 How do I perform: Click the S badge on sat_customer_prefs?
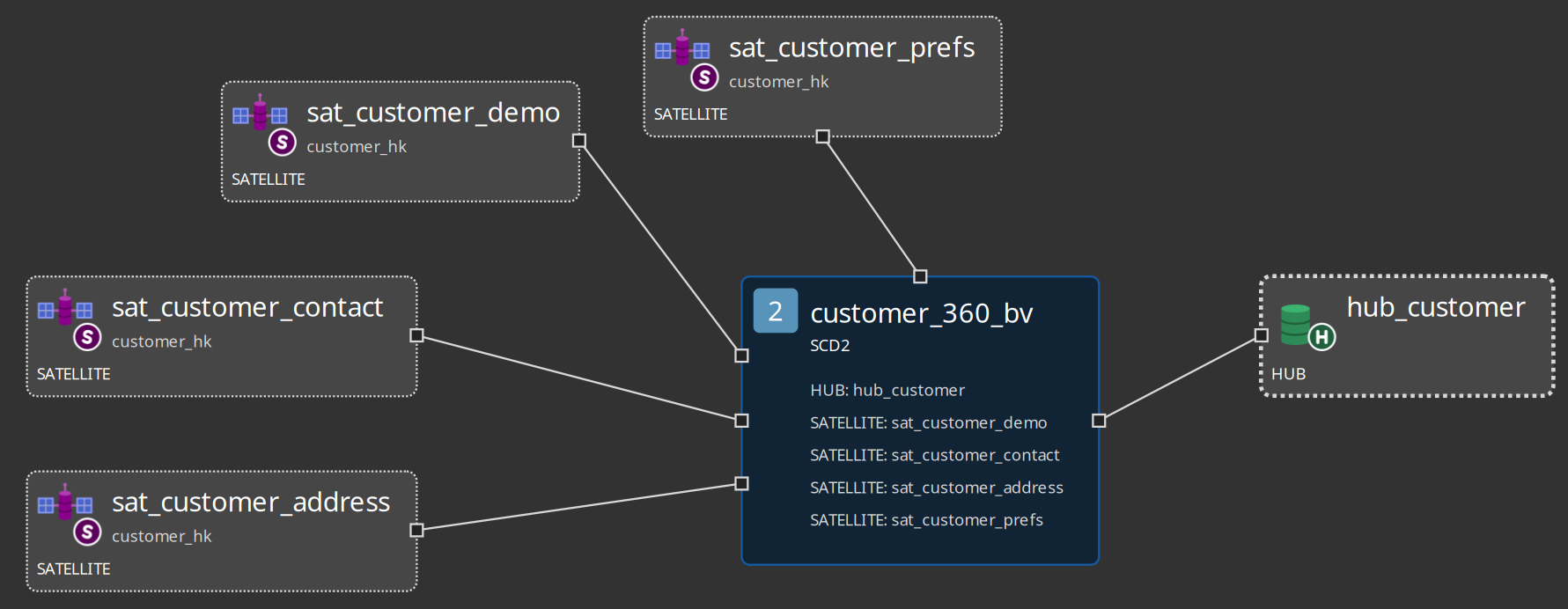point(704,77)
